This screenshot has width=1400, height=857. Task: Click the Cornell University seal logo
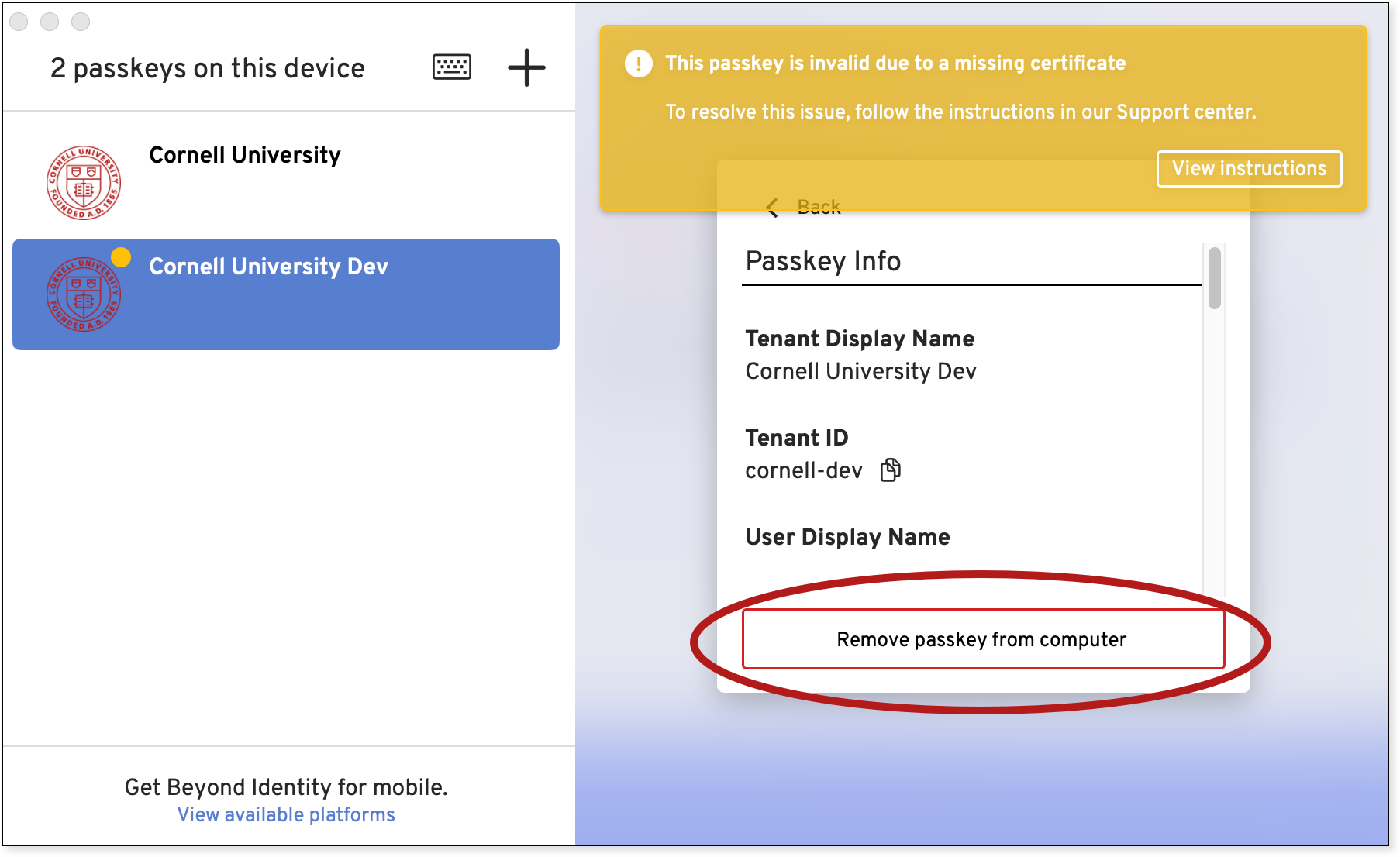(x=84, y=183)
